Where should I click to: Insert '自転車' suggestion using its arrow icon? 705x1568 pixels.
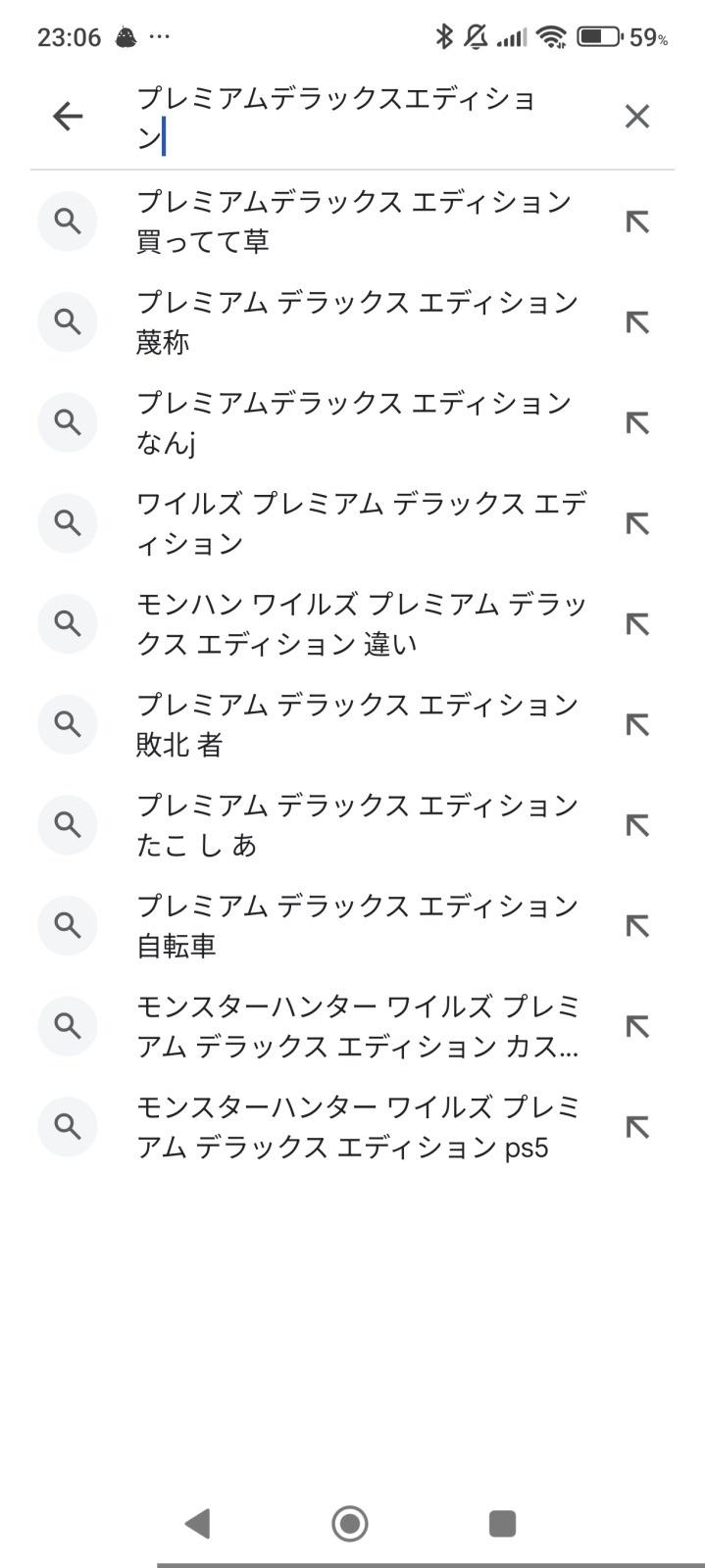click(x=637, y=925)
